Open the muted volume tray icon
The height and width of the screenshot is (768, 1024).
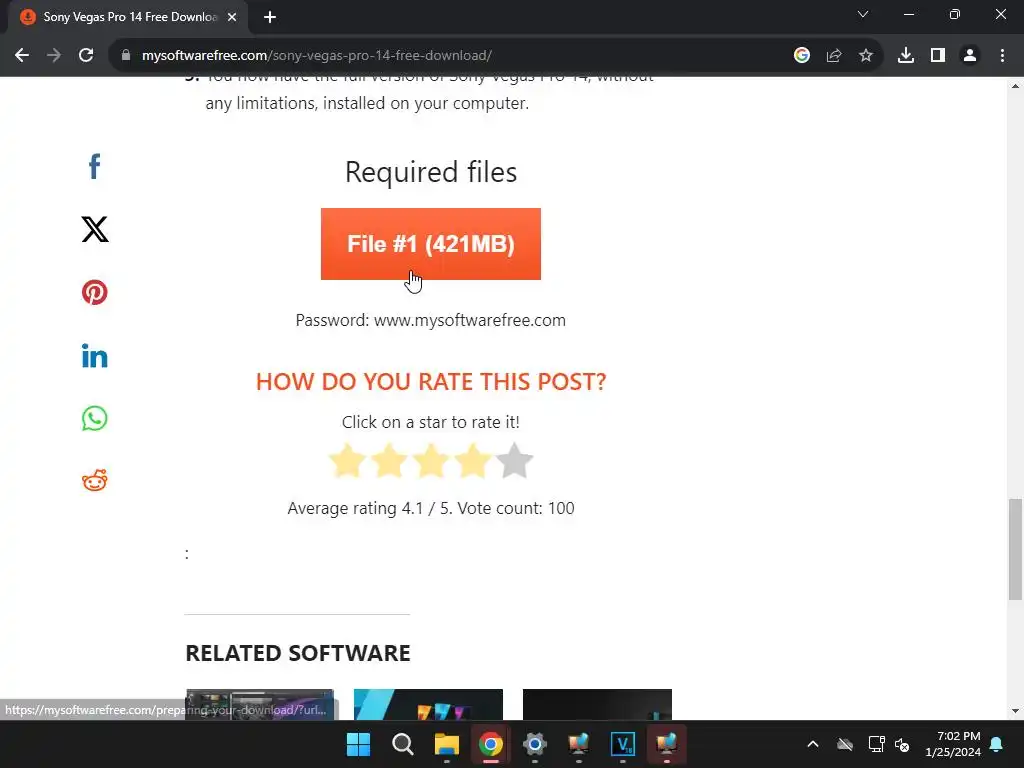(903, 744)
